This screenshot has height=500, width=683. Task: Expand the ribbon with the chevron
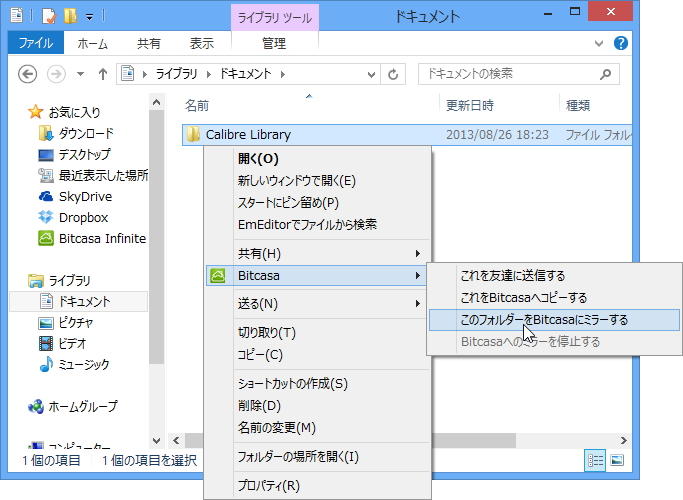599,43
